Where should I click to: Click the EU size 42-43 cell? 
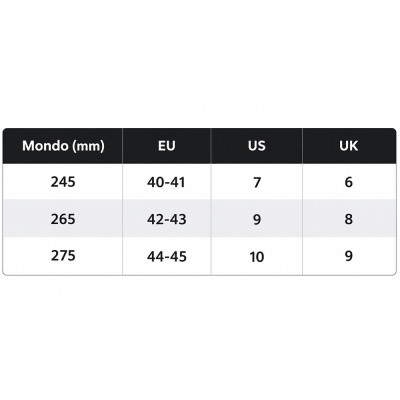pyautogui.click(x=167, y=219)
